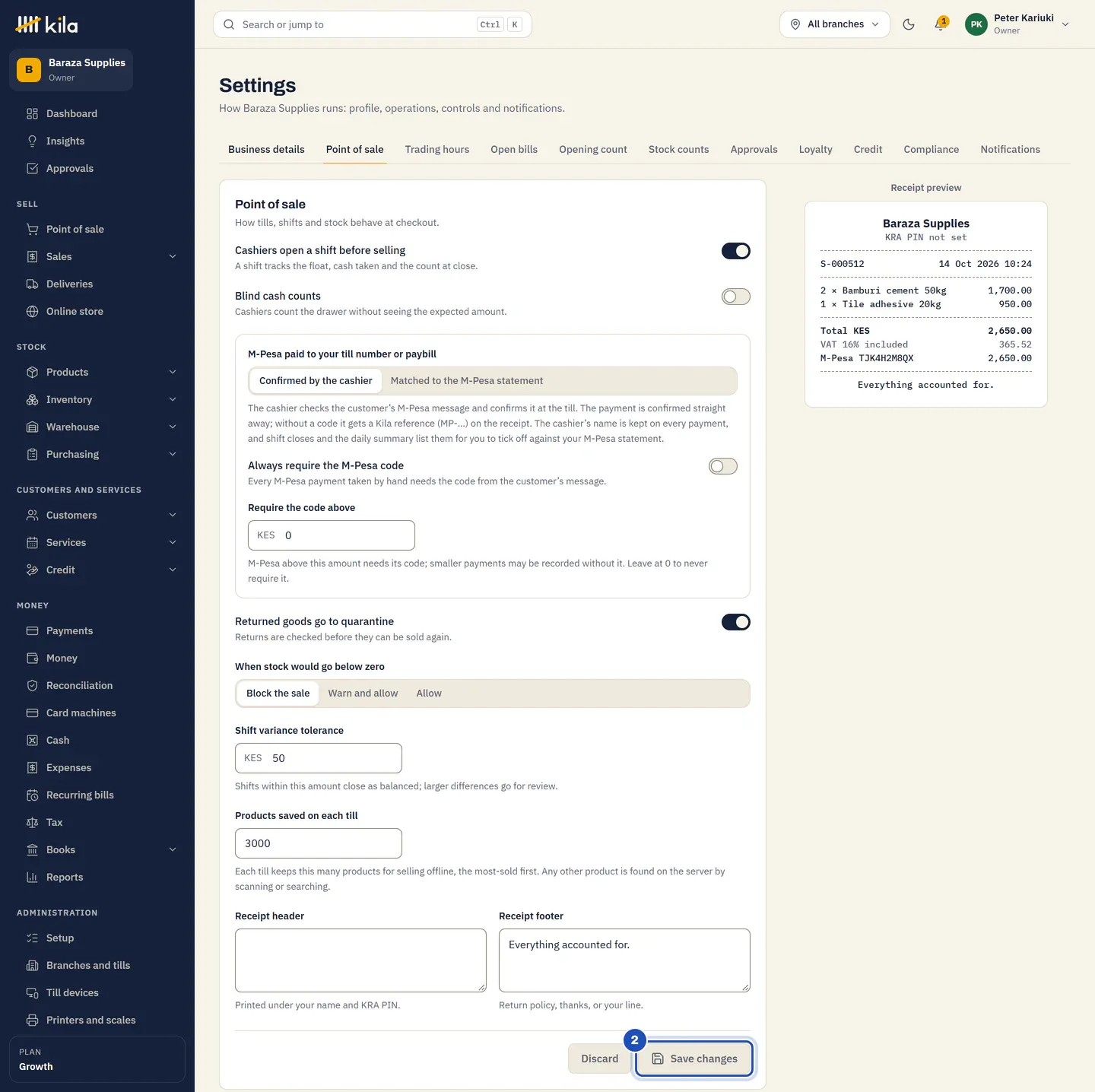Open Dashboard from the sidebar icon
Image resolution: width=1095 pixels, height=1092 pixels.
[x=32, y=113]
